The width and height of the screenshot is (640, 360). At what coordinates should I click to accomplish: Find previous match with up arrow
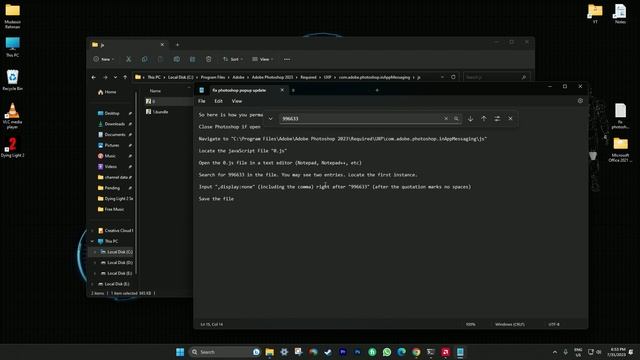(484, 118)
